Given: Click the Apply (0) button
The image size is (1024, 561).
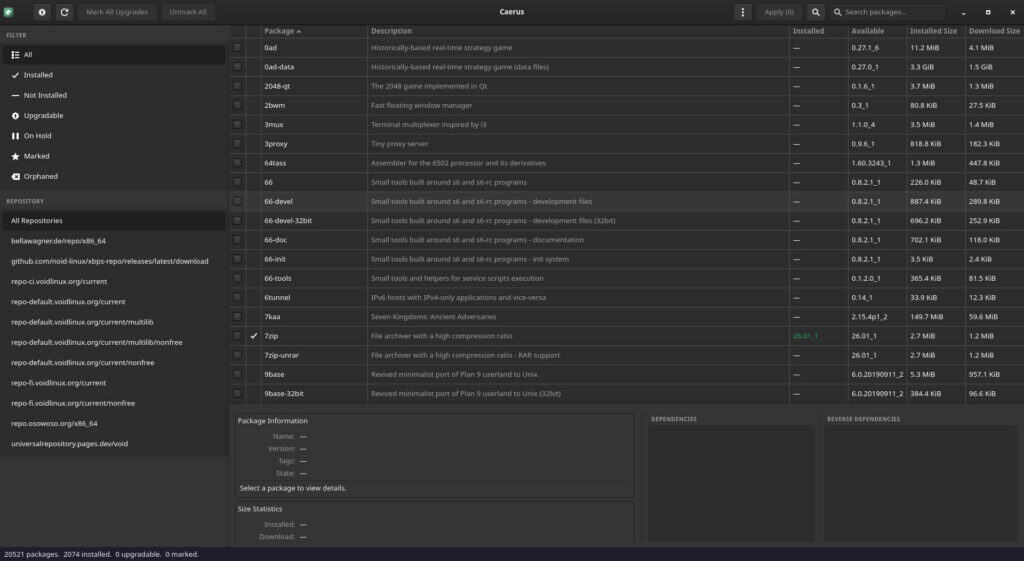Looking at the screenshot, I should [x=779, y=12].
